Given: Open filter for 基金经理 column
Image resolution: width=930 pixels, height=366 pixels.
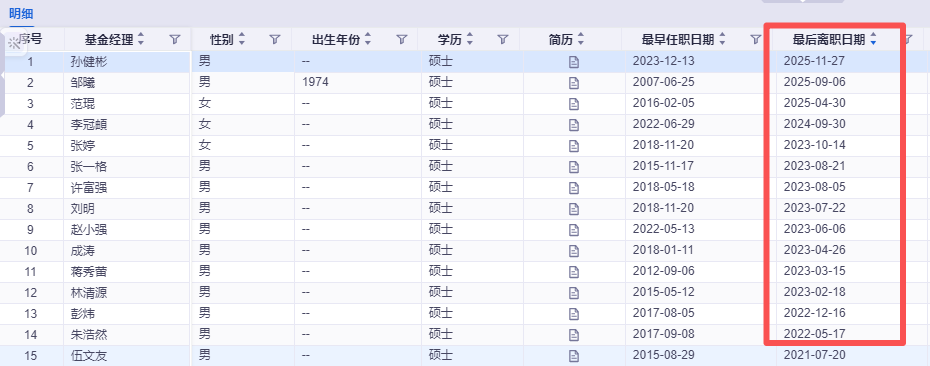Looking at the screenshot, I should click(174, 40).
